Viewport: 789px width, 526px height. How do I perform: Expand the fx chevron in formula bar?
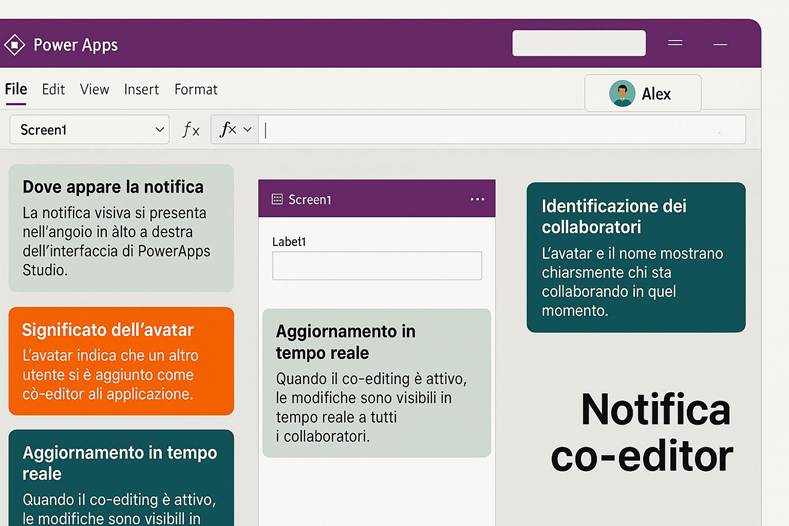(x=247, y=129)
